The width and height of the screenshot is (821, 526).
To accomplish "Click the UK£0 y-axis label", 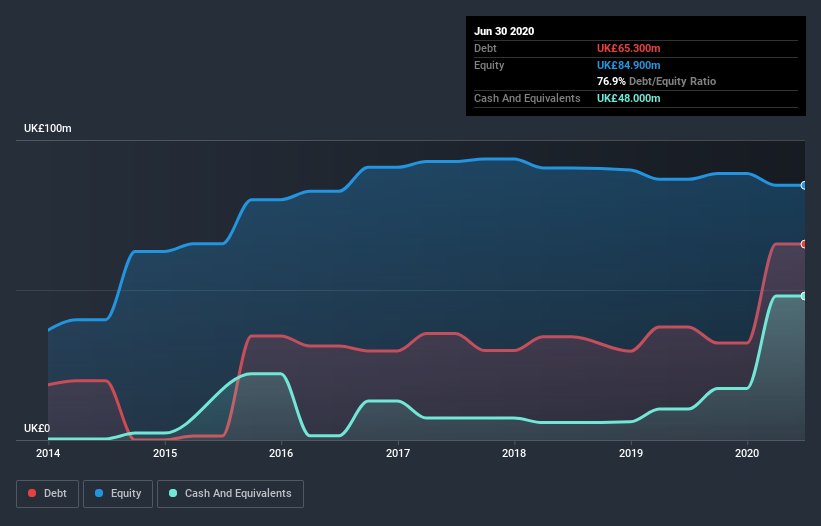I will coord(37,428).
